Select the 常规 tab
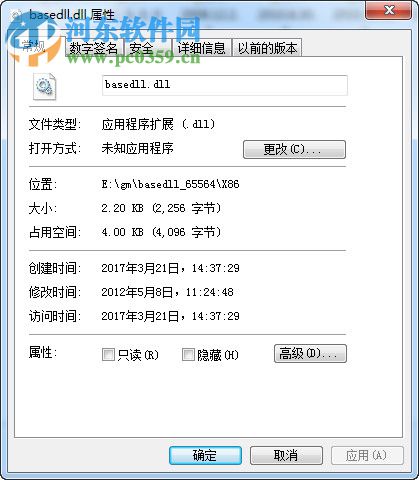The image size is (419, 480). (34, 47)
